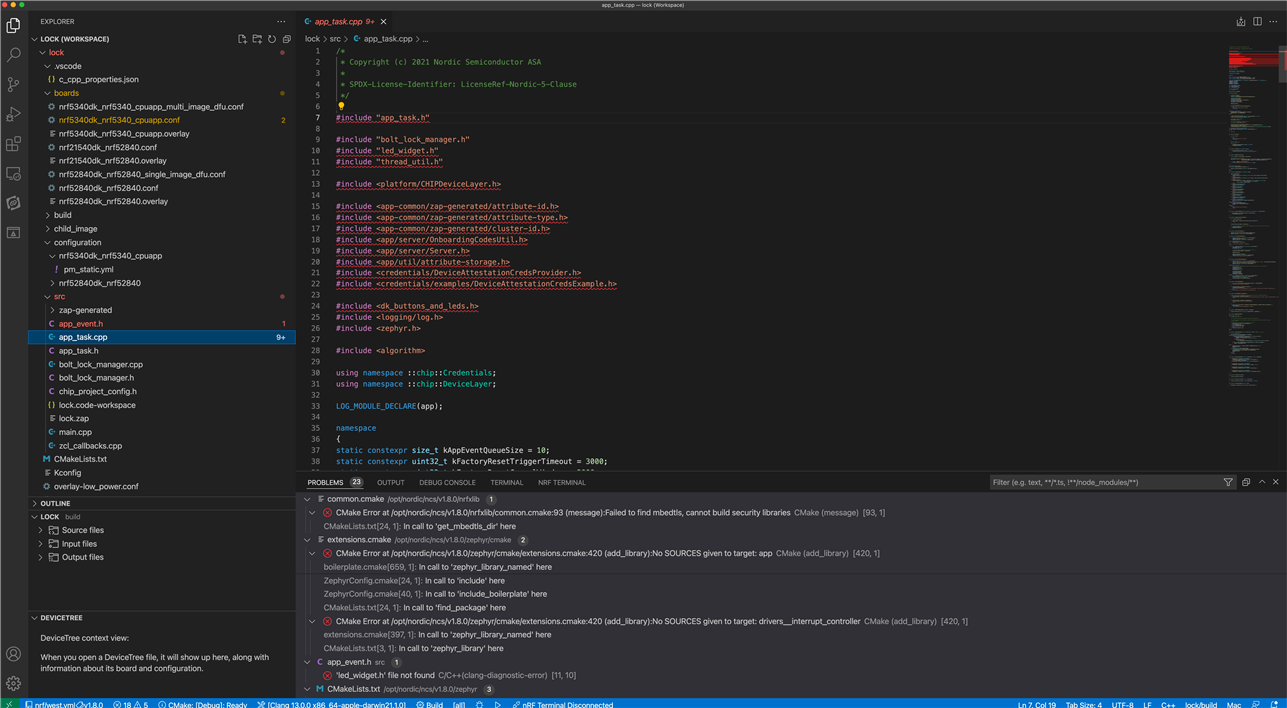Open the DEBUG CONSOLE tab
This screenshot has height=708, width=1287.
pyautogui.click(x=447, y=482)
